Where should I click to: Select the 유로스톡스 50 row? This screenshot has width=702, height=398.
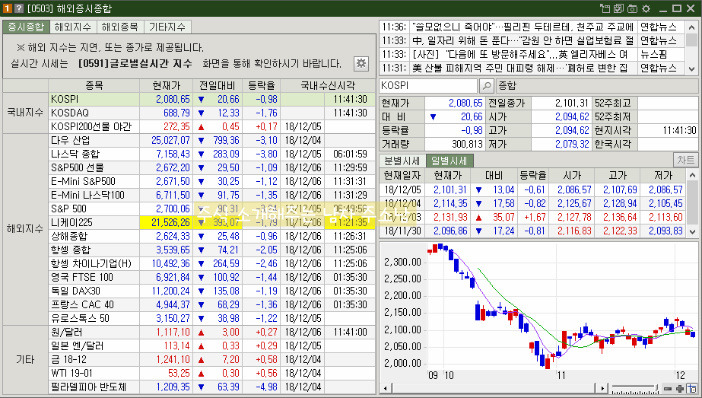click(x=212, y=318)
